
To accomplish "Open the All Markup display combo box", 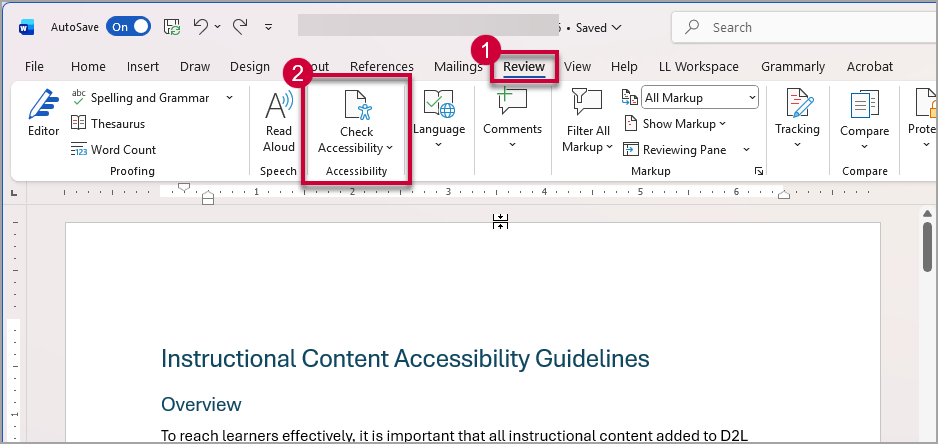I will [700, 98].
